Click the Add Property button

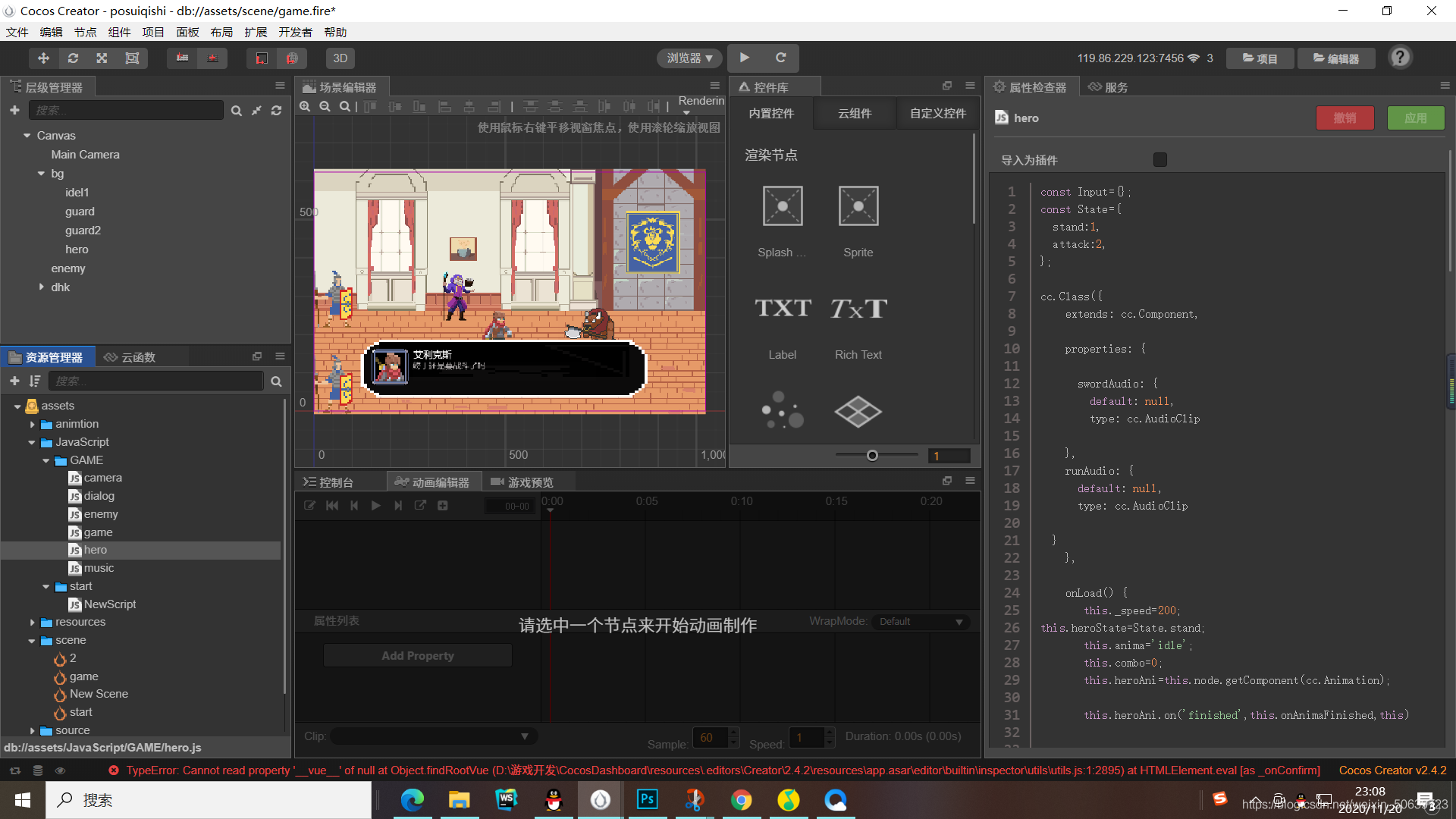[x=418, y=656]
